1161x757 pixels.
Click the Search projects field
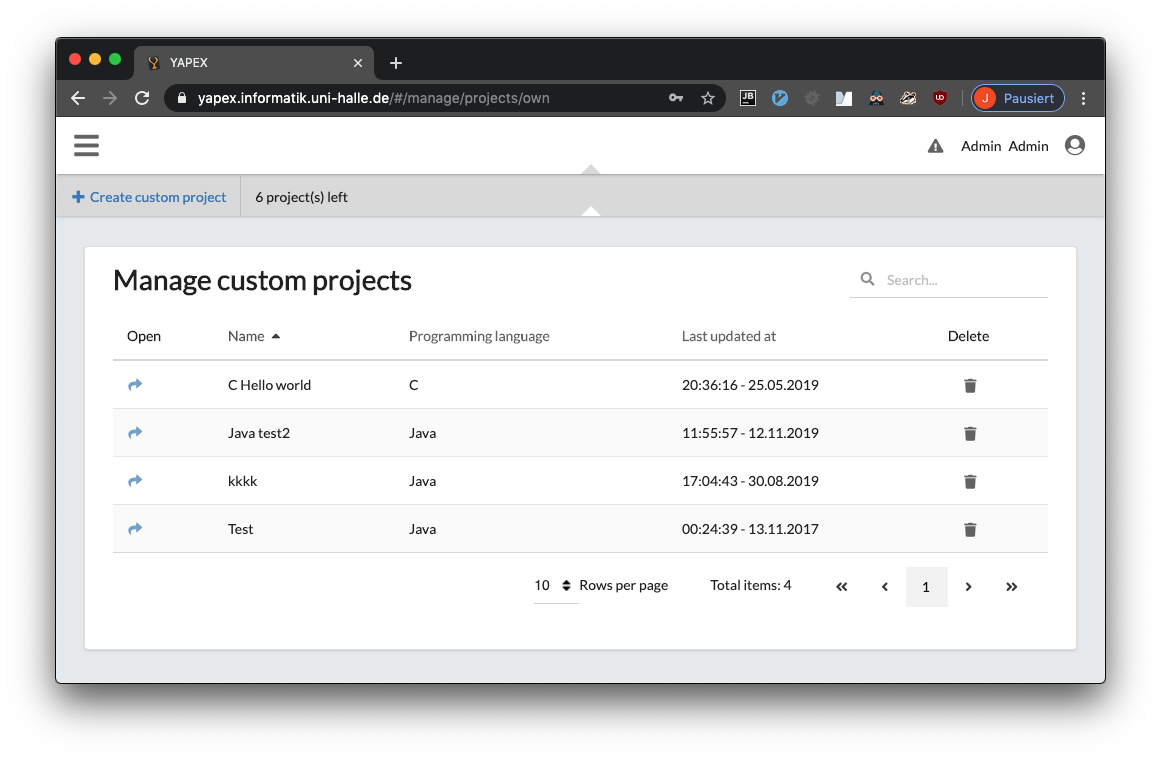pos(960,280)
